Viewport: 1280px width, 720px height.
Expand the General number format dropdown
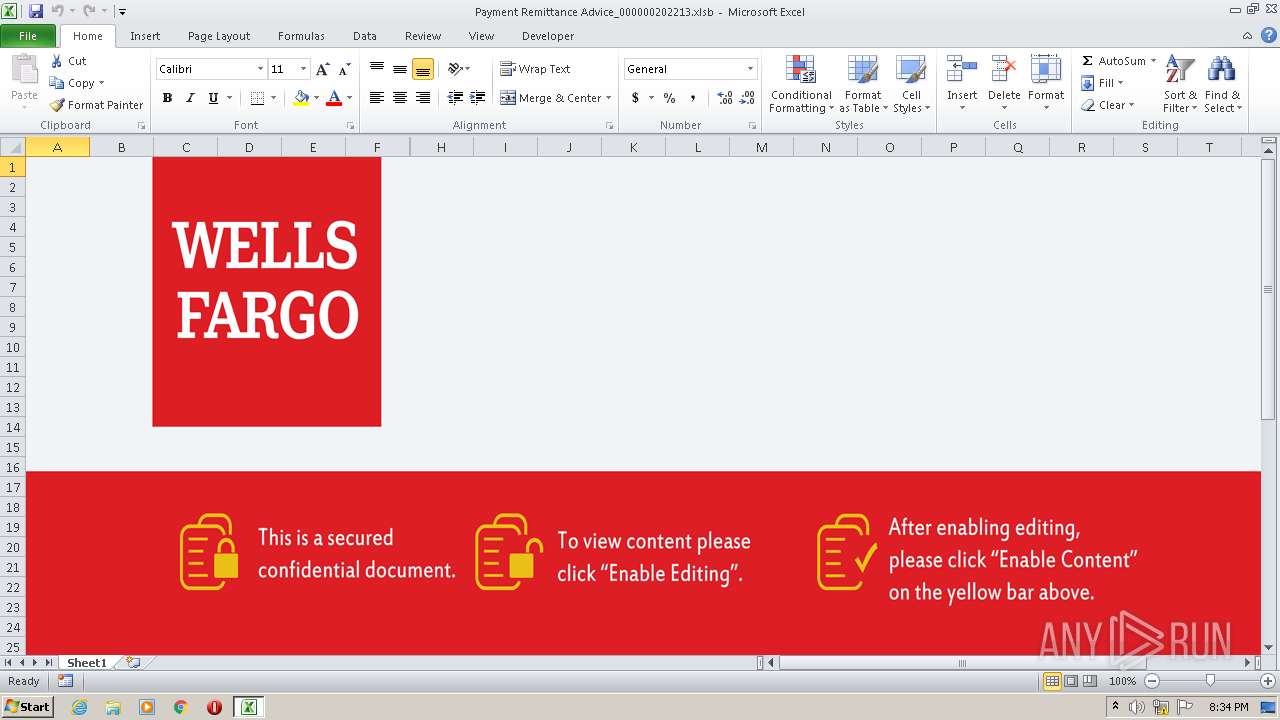click(750, 69)
